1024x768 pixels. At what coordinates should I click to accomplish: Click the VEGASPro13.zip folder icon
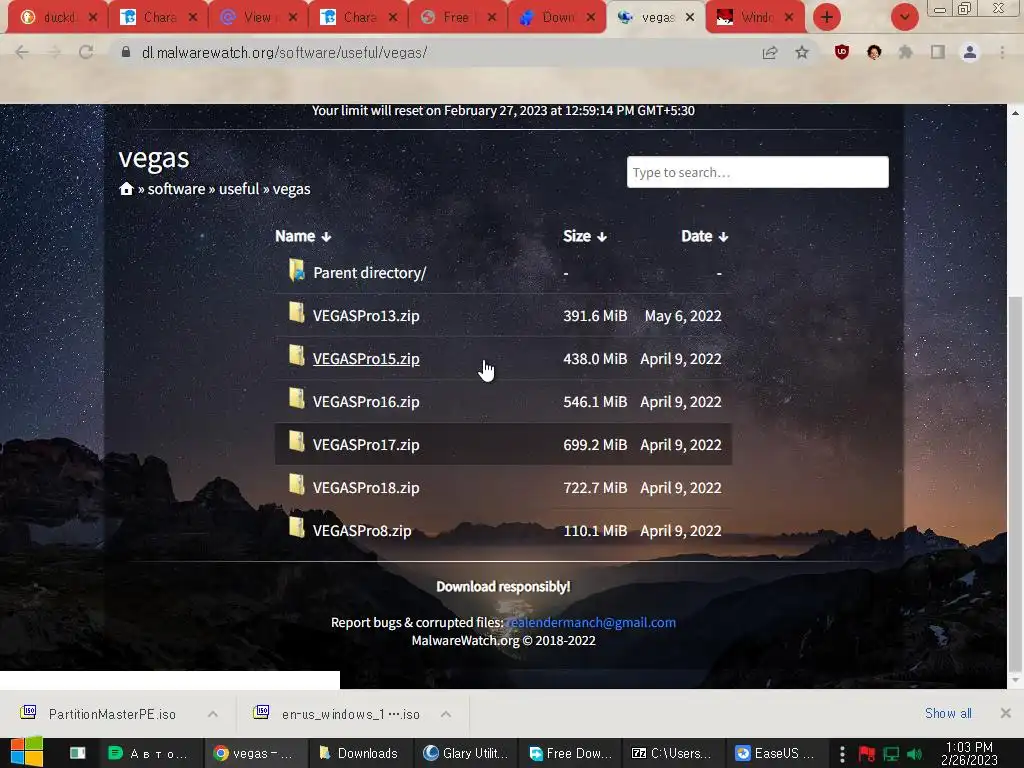point(296,313)
